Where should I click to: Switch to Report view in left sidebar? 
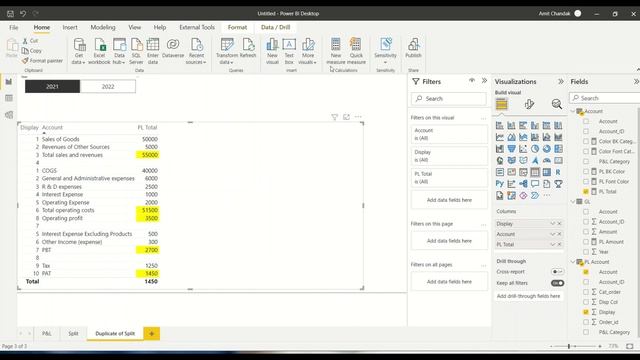pos(9,82)
